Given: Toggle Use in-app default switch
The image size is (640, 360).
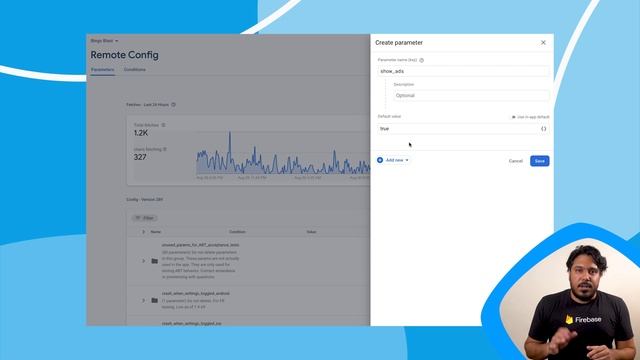Looking at the screenshot, I should [x=513, y=117].
